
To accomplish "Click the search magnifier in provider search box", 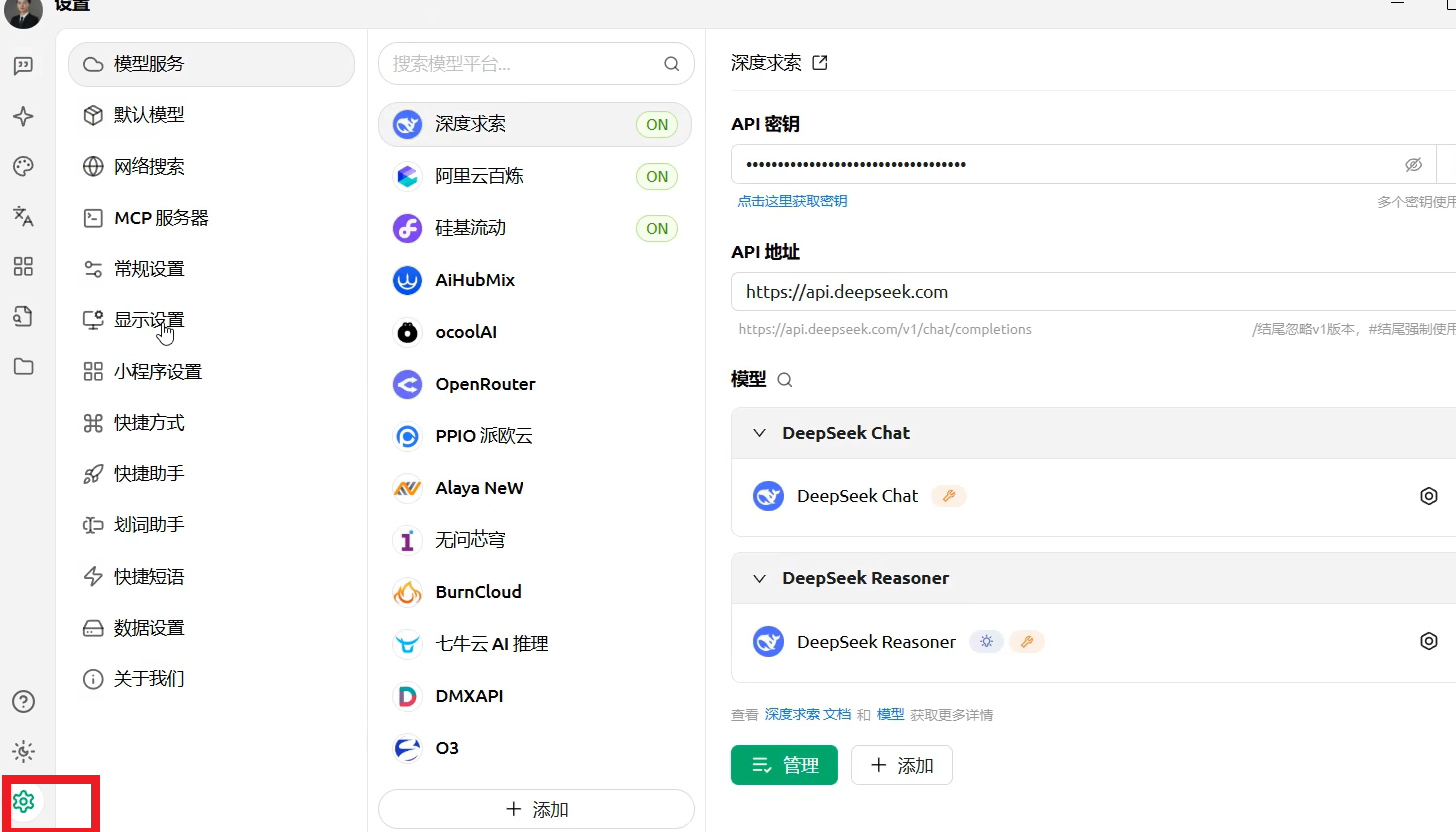I will click(672, 64).
